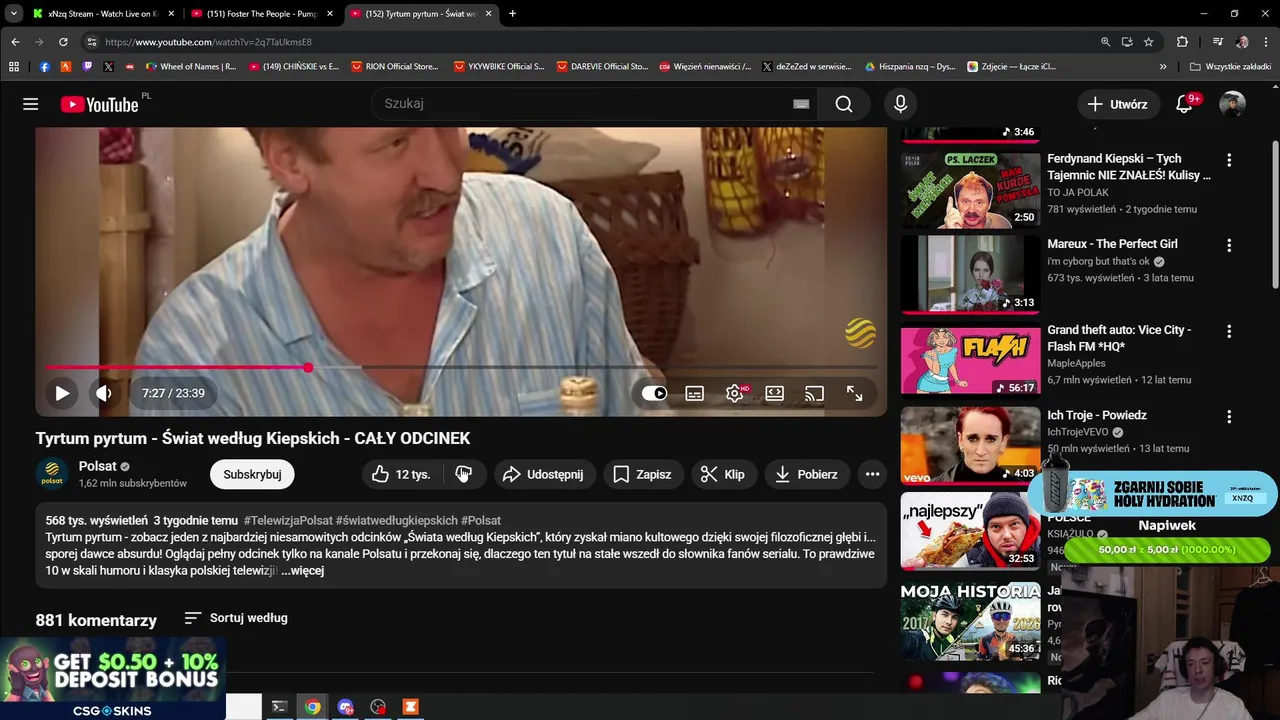Open options for Ich Troje Powiedz
The image size is (1280, 720).
coord(1229,417)
